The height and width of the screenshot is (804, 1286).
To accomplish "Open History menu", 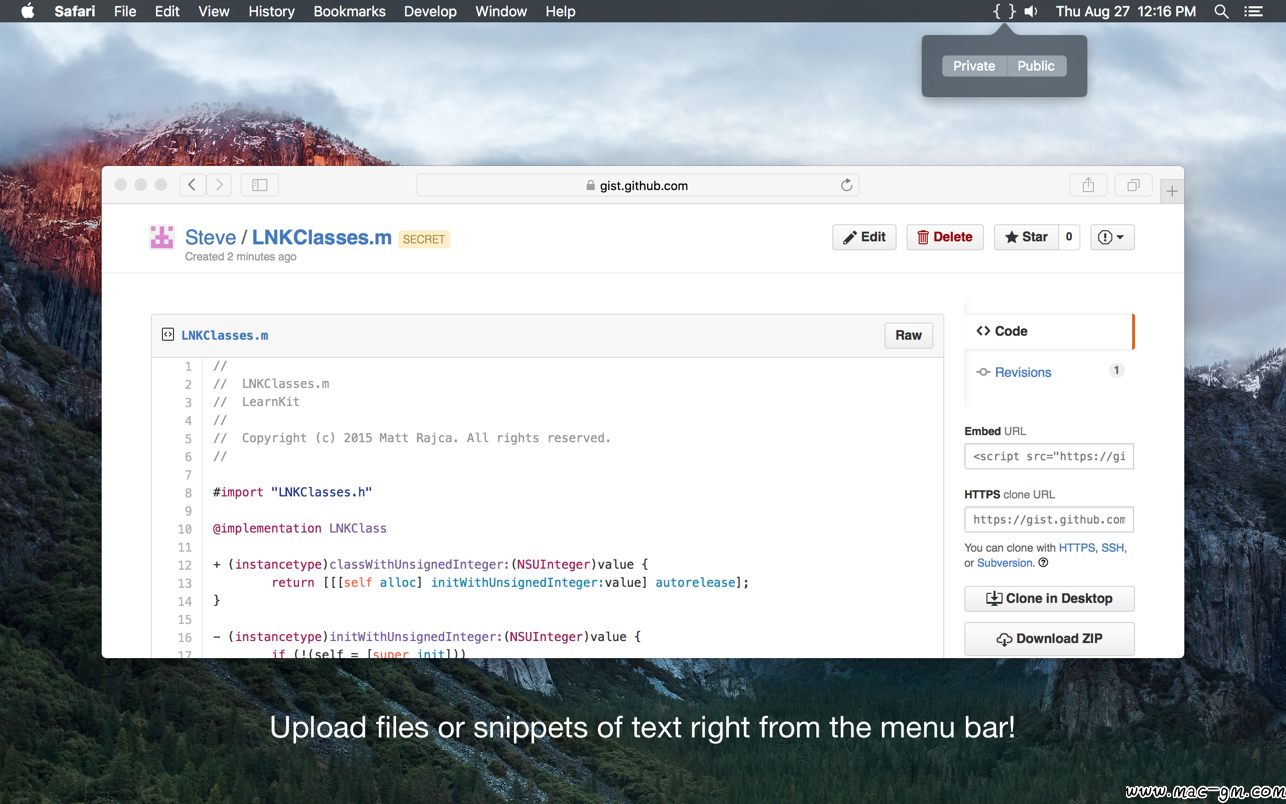I will pyautogui.click(x=271, y=11).
